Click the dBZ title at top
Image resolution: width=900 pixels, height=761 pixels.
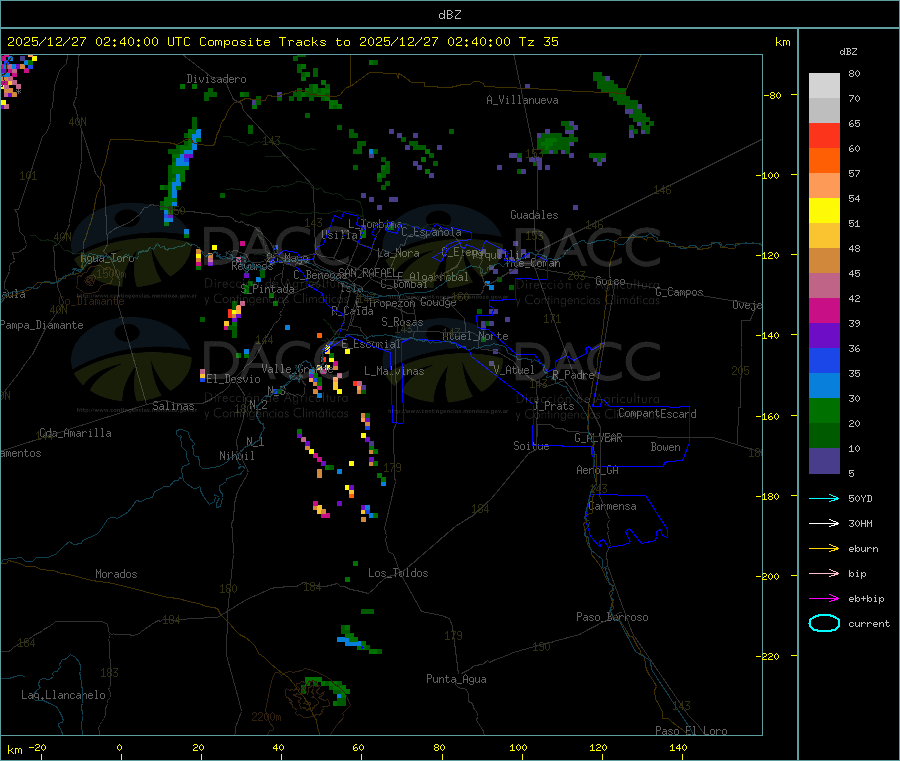450,15
